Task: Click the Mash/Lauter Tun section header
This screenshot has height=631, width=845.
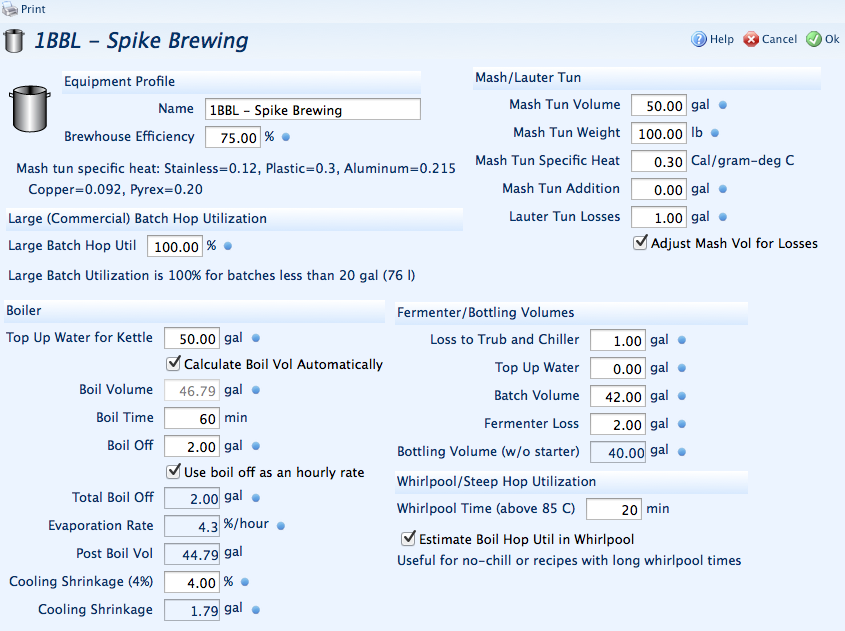Action: pos(647,78)
